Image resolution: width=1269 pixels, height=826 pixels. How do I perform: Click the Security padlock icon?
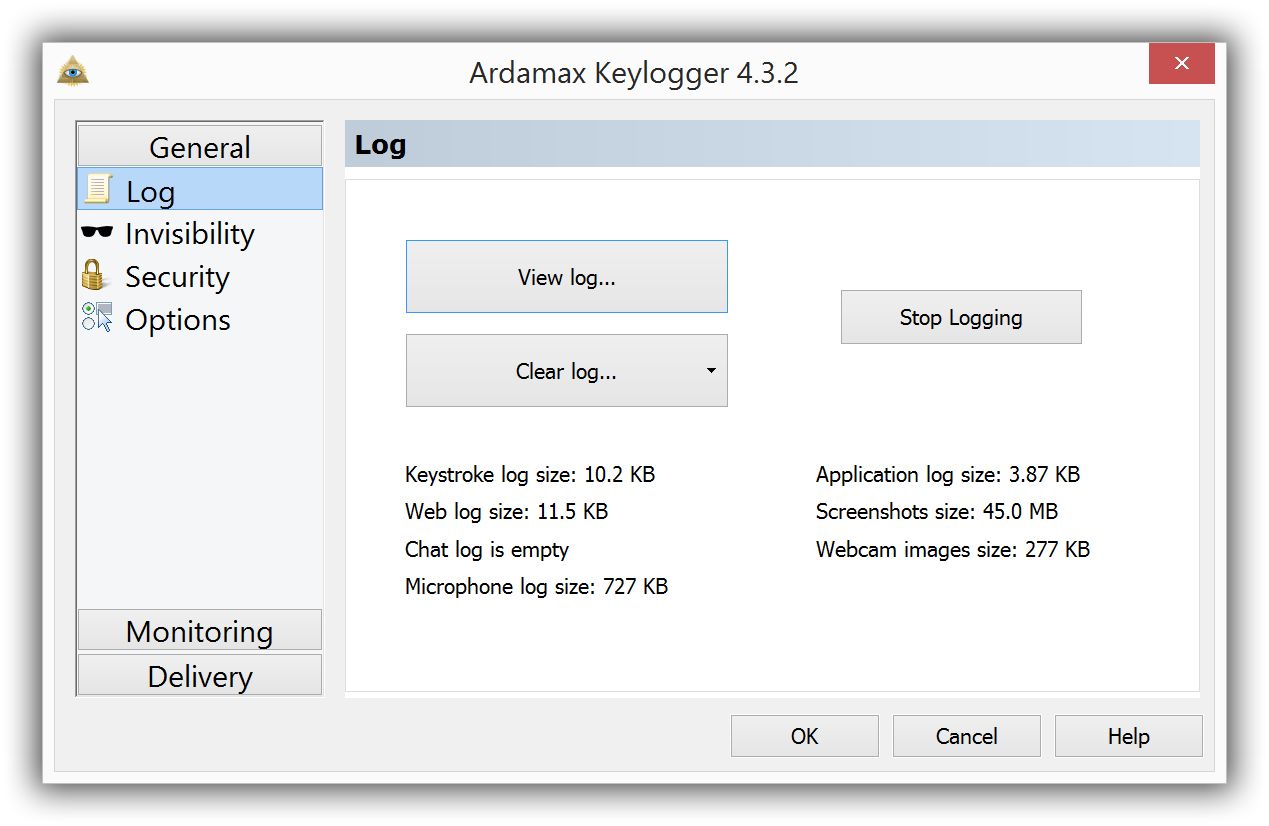click(94, 275)
